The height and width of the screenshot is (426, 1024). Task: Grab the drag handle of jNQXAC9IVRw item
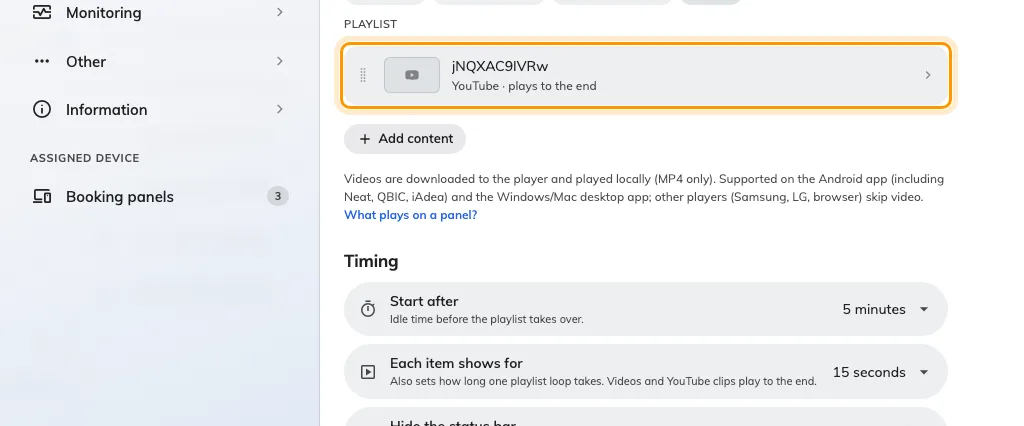(x=363, y=75)
